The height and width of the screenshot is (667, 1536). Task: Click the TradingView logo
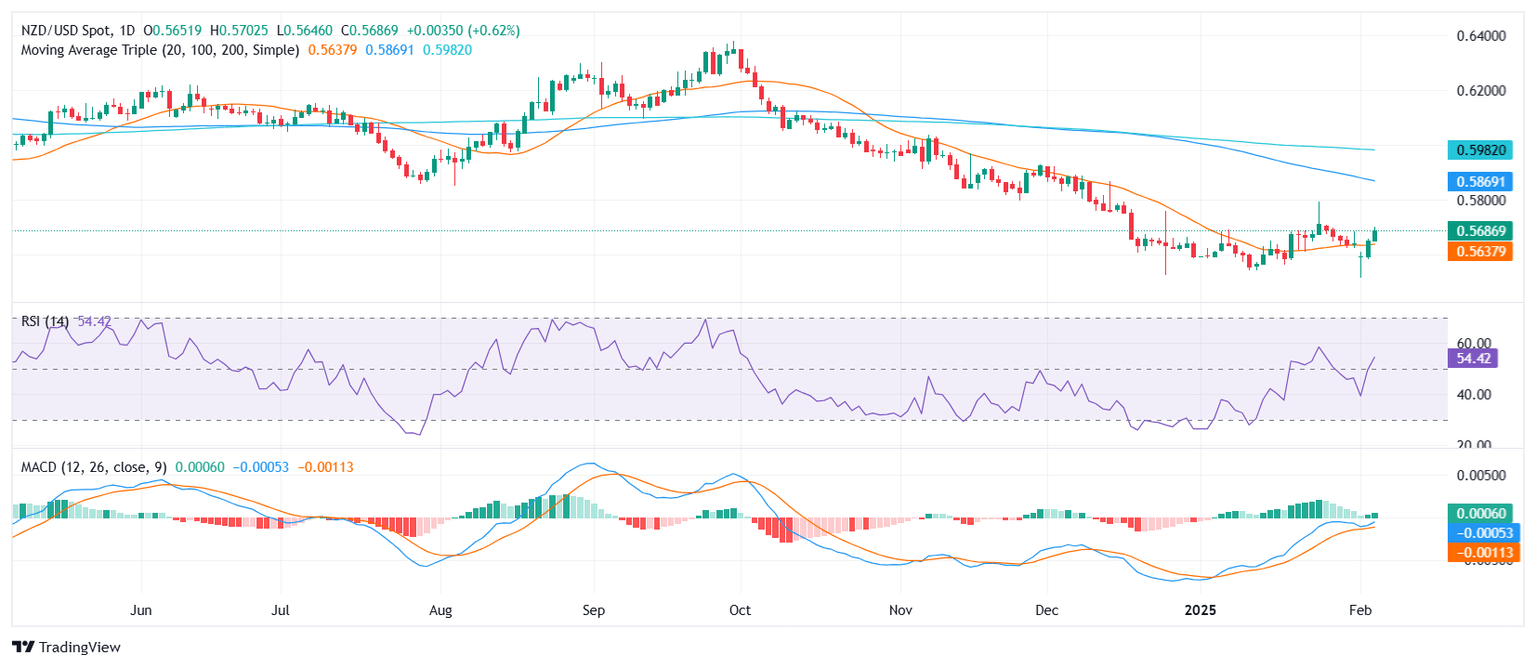click(x=66, y=647)
